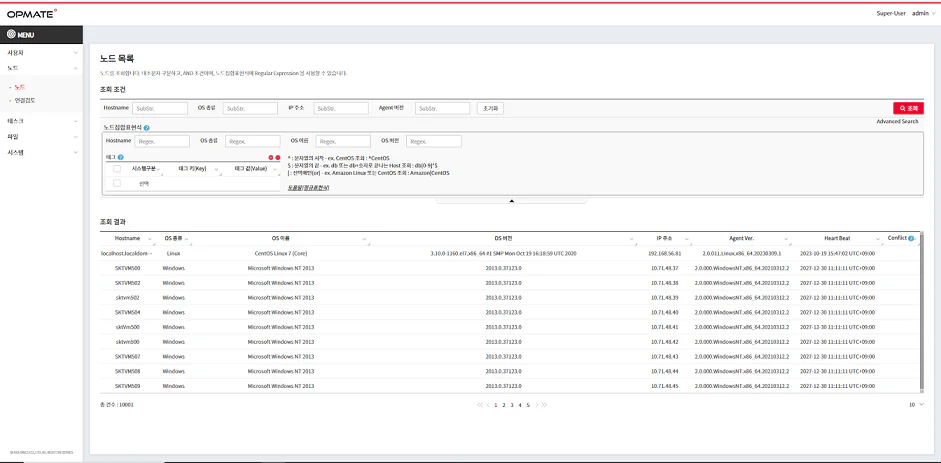Focus IP 주소 SubStr. input field
Viewport: 941px width, 463px height.
click(x=341, y=109)
